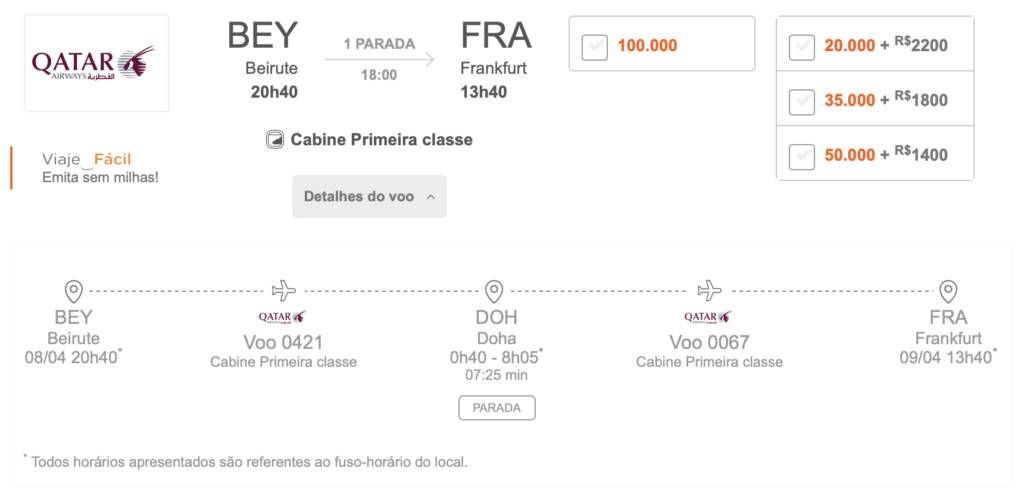1024x493 pixels.
Task: Click the chevron beside Detalhes do voo
Action: pos(430,197)
